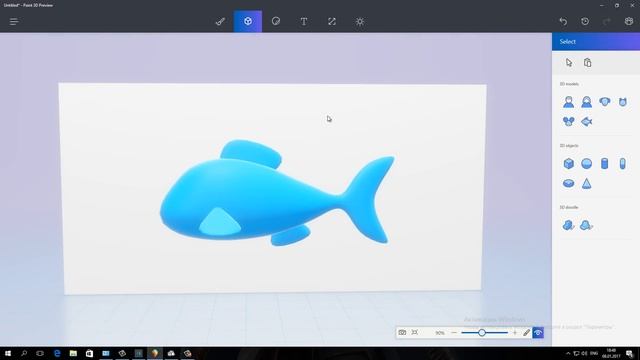Click the zoom slider handle
Image resolution: width=640 pixels, height=360 pixels.
point(482,333)
